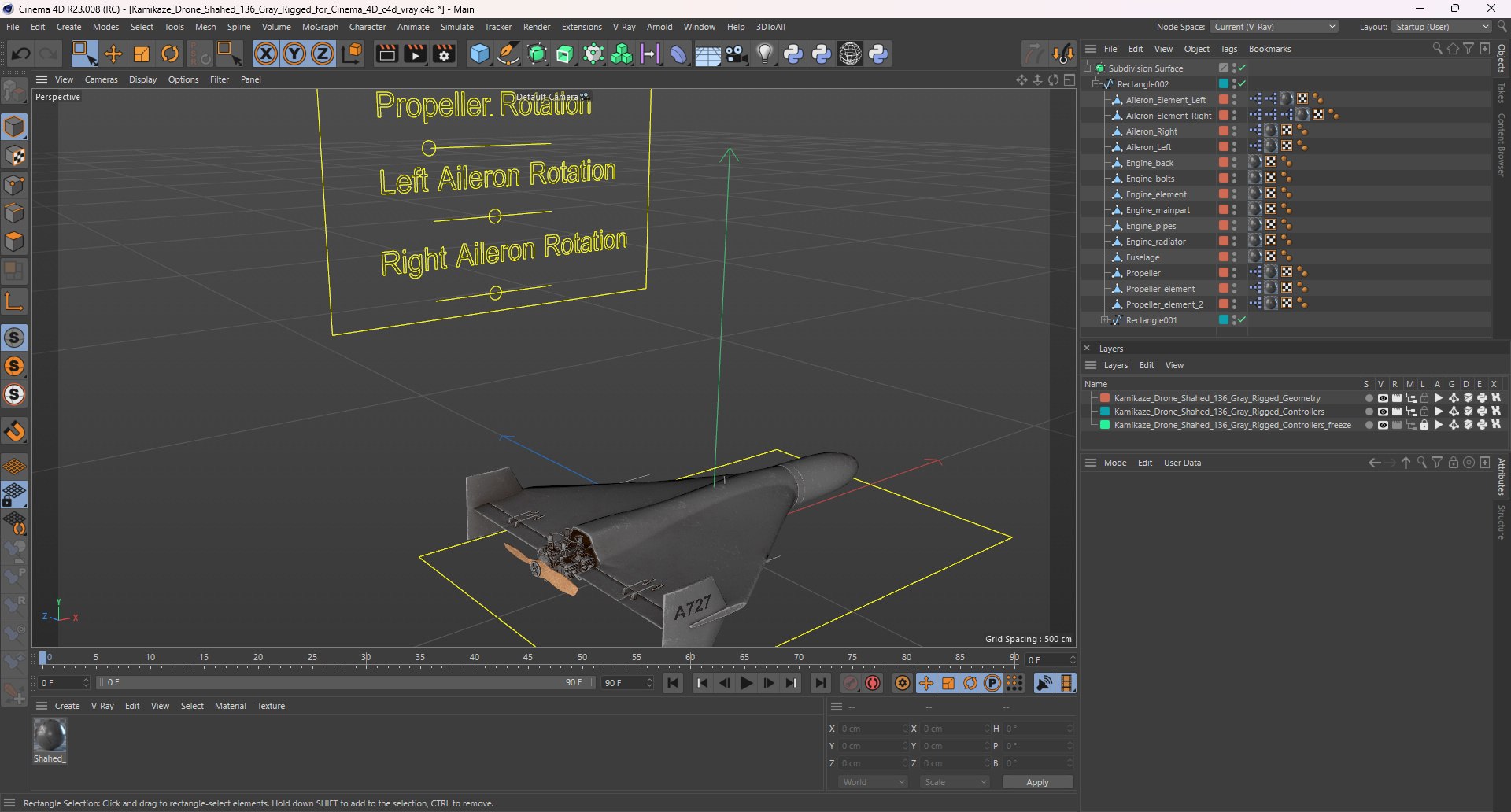1511x812 pixels.
Task: Toggle Rectangle001 enable checkmark
Action: point(1242,320)
